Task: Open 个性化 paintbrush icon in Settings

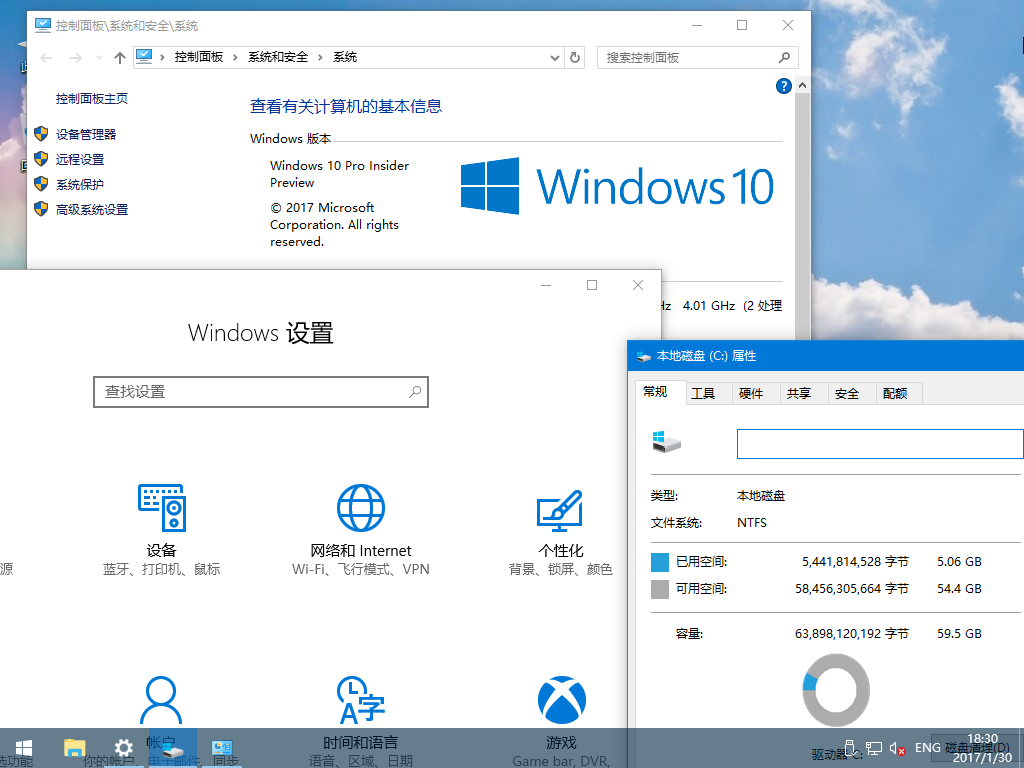Action: (560, 510)
